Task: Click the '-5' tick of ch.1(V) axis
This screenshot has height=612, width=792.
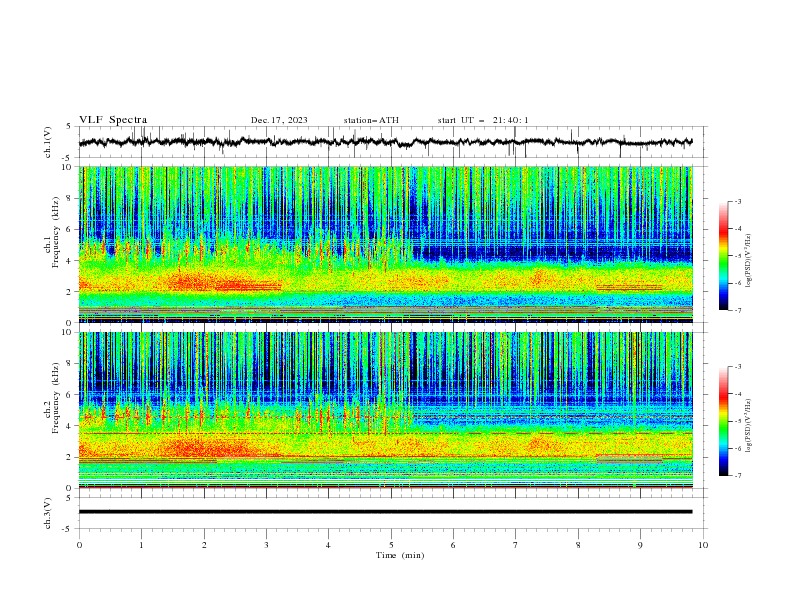Action: (67, 158)
